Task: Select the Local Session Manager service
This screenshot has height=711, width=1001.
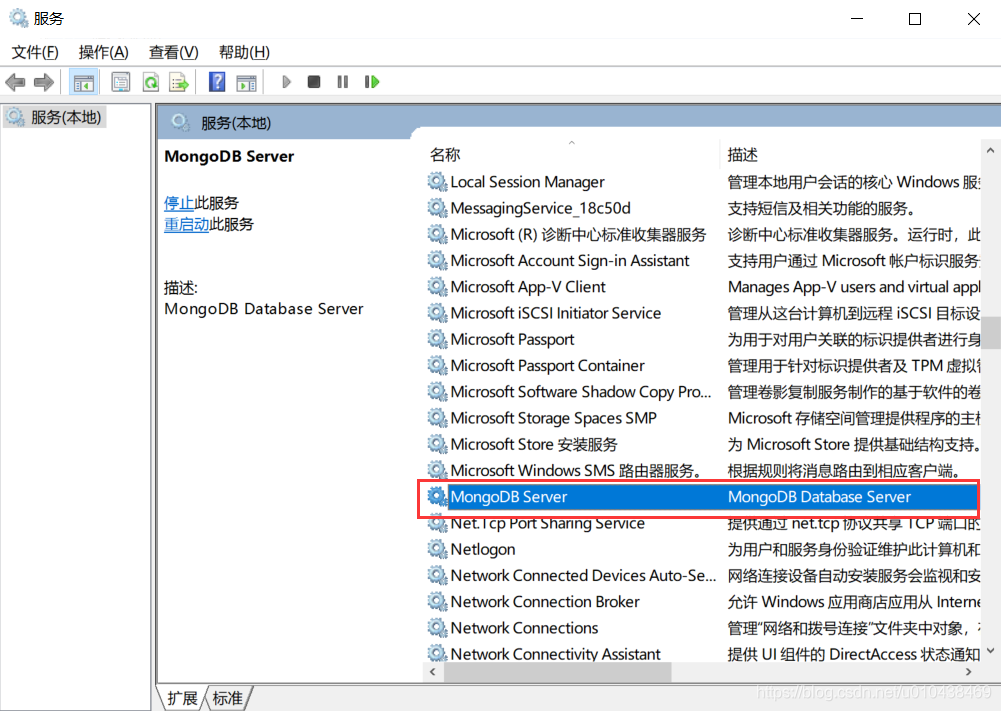Action: coord(702,182)
